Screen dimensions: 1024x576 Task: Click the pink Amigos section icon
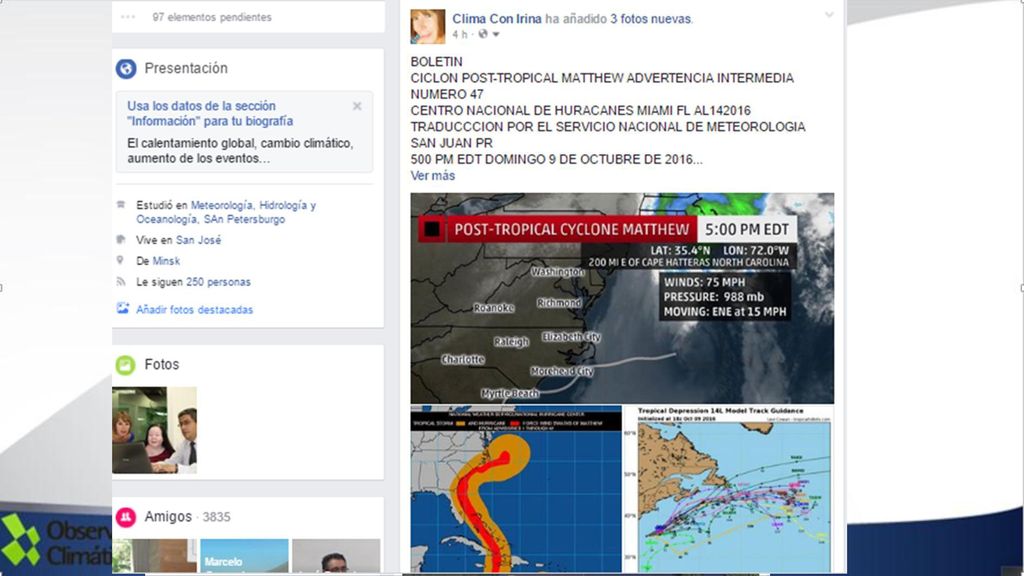125,517
